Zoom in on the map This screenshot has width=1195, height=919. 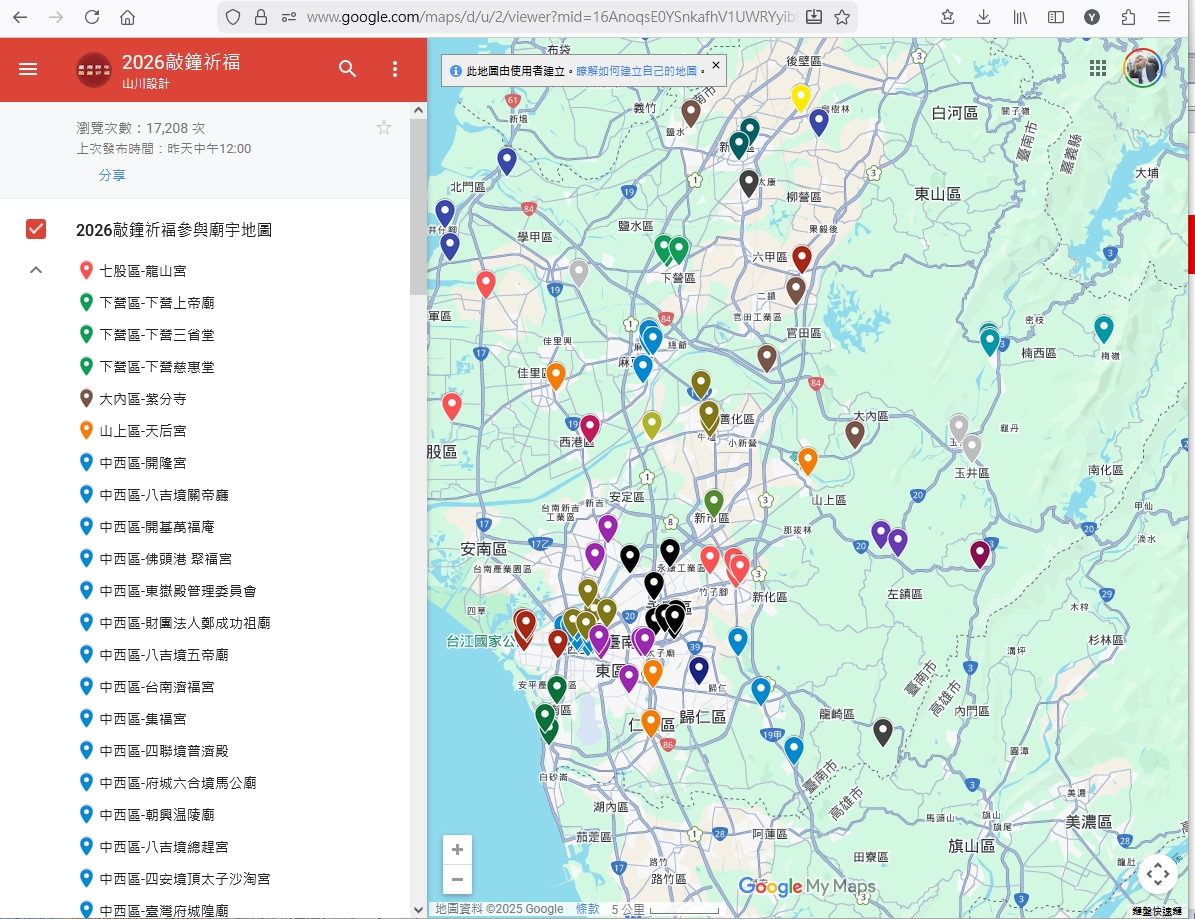point(457,850)
